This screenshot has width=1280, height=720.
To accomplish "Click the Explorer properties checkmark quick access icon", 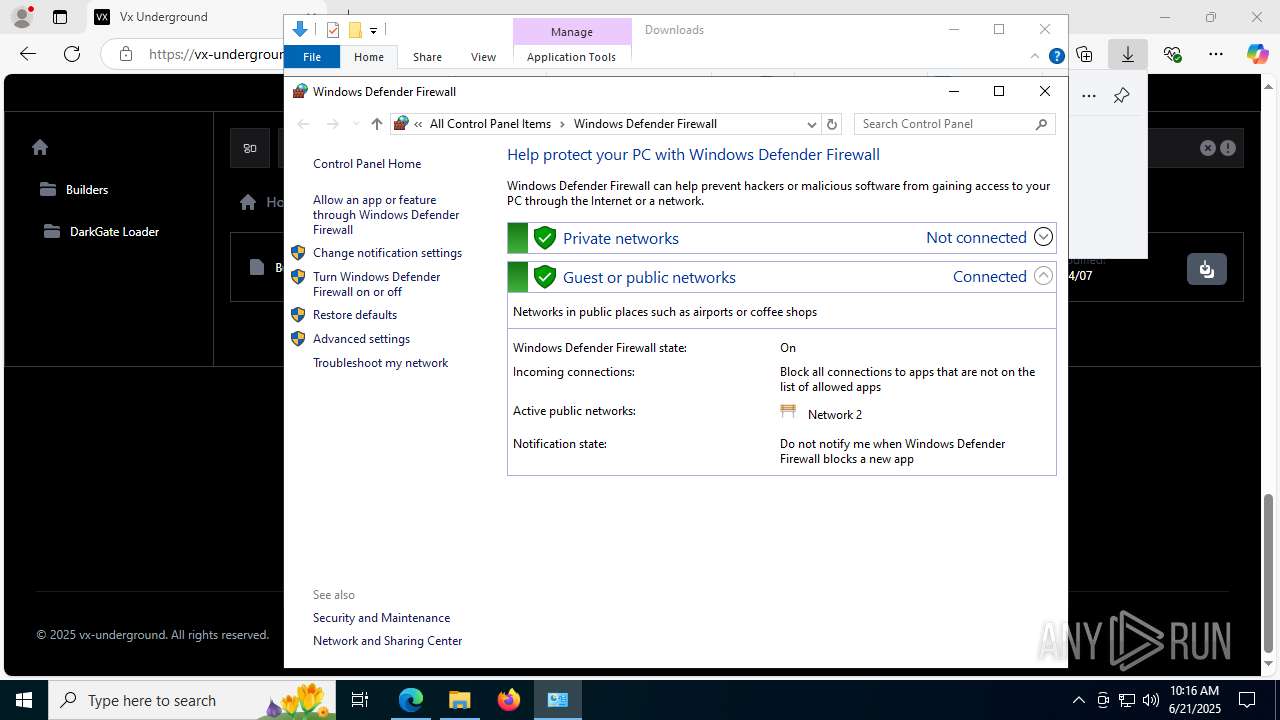I will pyautogui.click(x=333, y=30).
